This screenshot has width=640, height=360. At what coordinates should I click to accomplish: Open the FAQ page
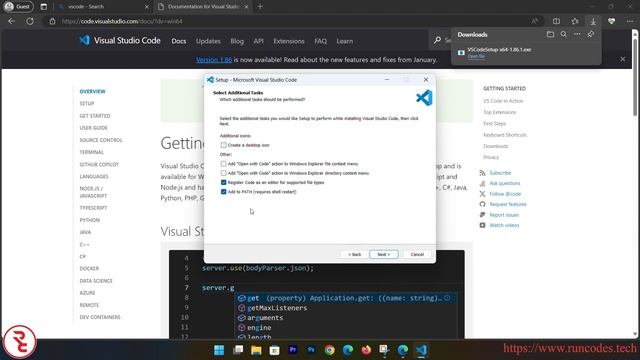320,41
